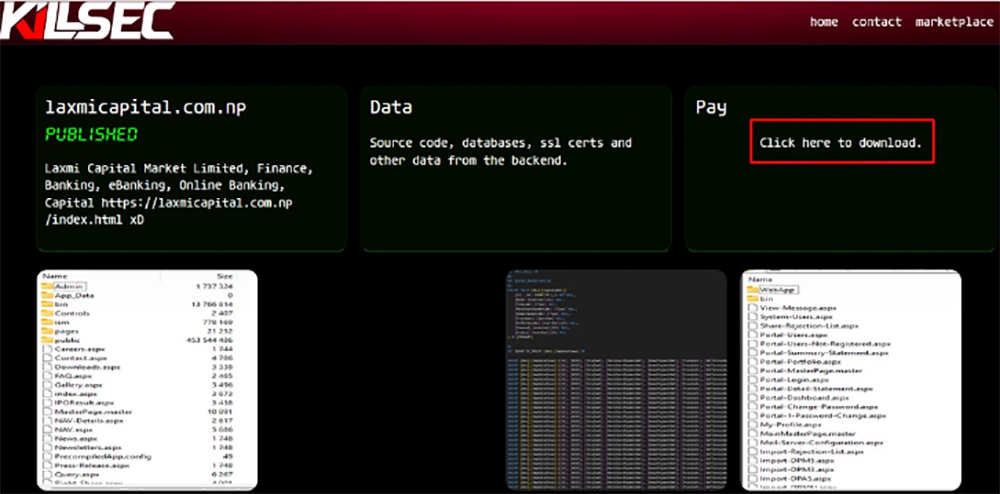Click the My-Profile.aspx file icon
The image size is (1000, 494).
tap(754, 424)
